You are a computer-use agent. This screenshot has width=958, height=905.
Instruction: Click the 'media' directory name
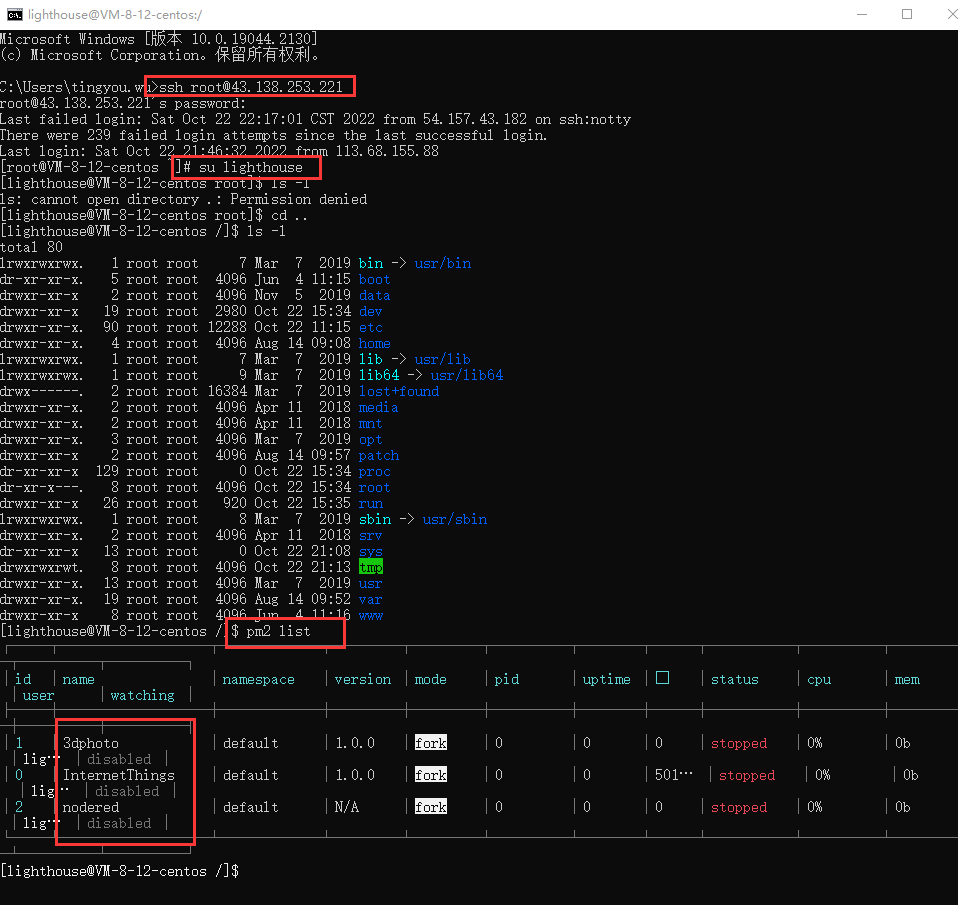tap(378, 407)
